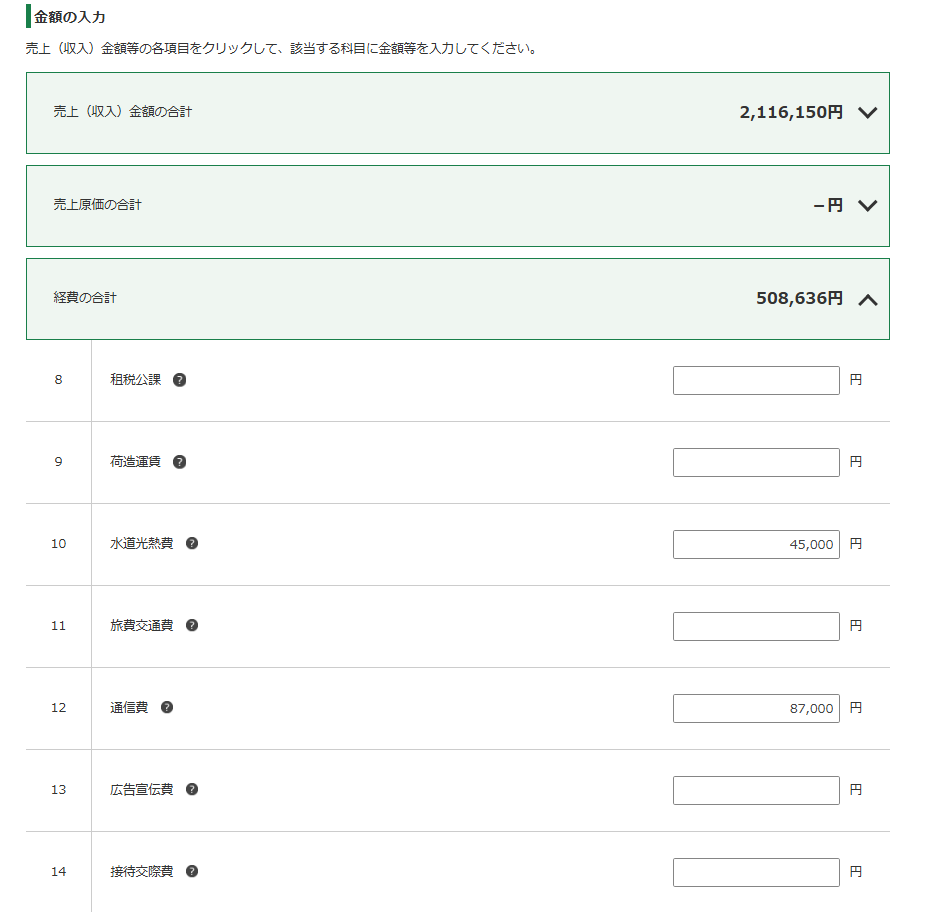The image size is (931, 912).
Task: Open help for 広告宣伝費
Action: coord(192,790)
